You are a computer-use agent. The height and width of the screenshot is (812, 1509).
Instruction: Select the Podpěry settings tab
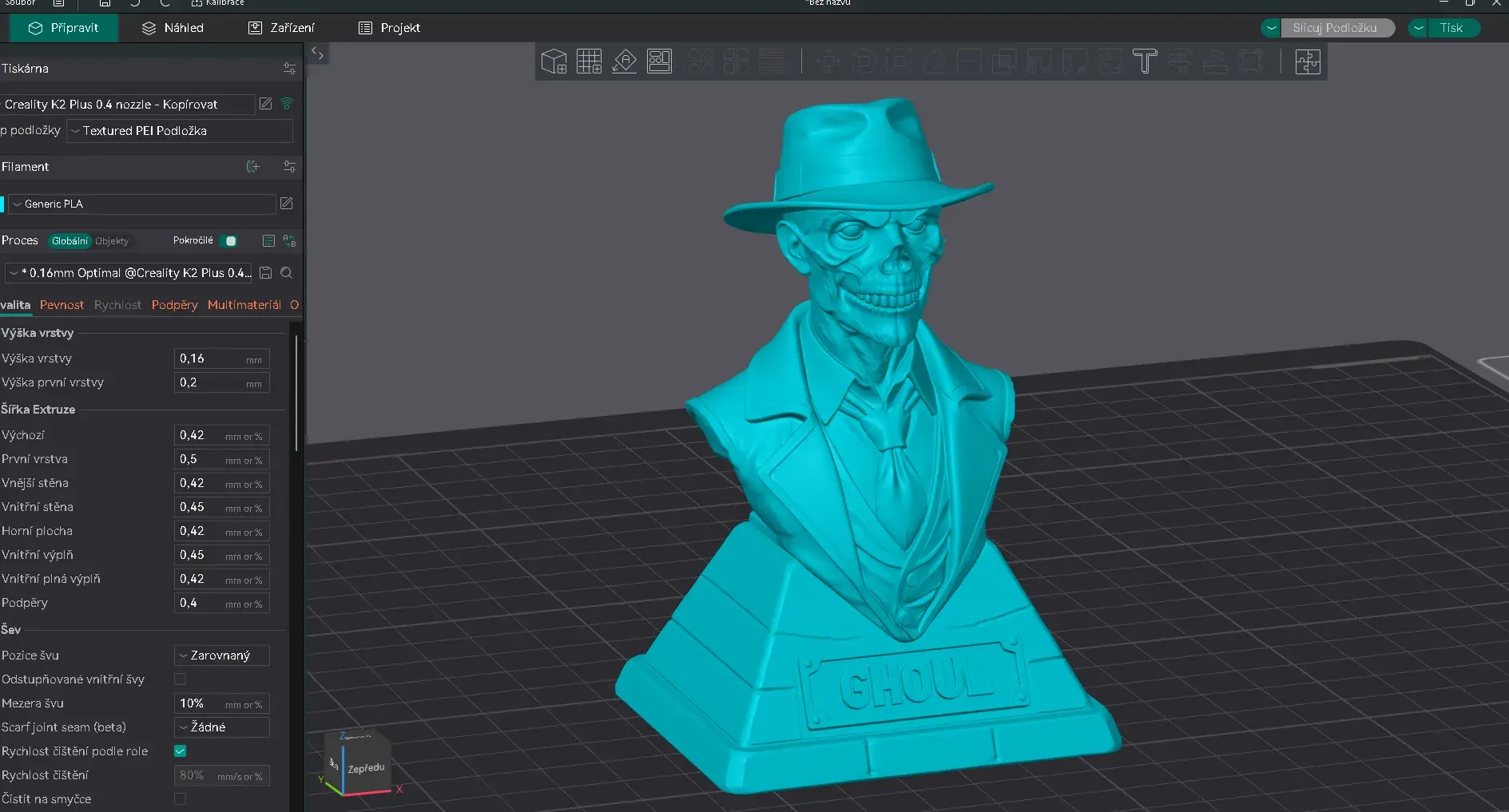[175, 305]
